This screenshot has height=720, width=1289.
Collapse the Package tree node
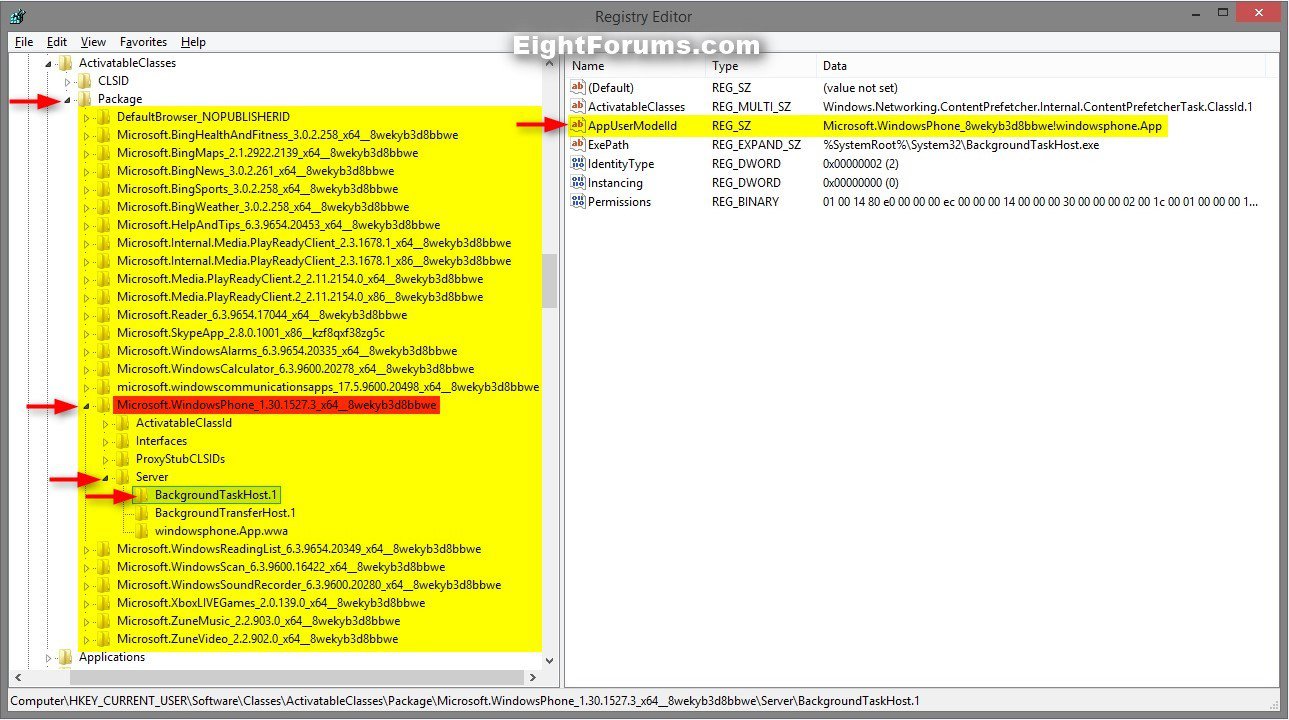[68, 99]
